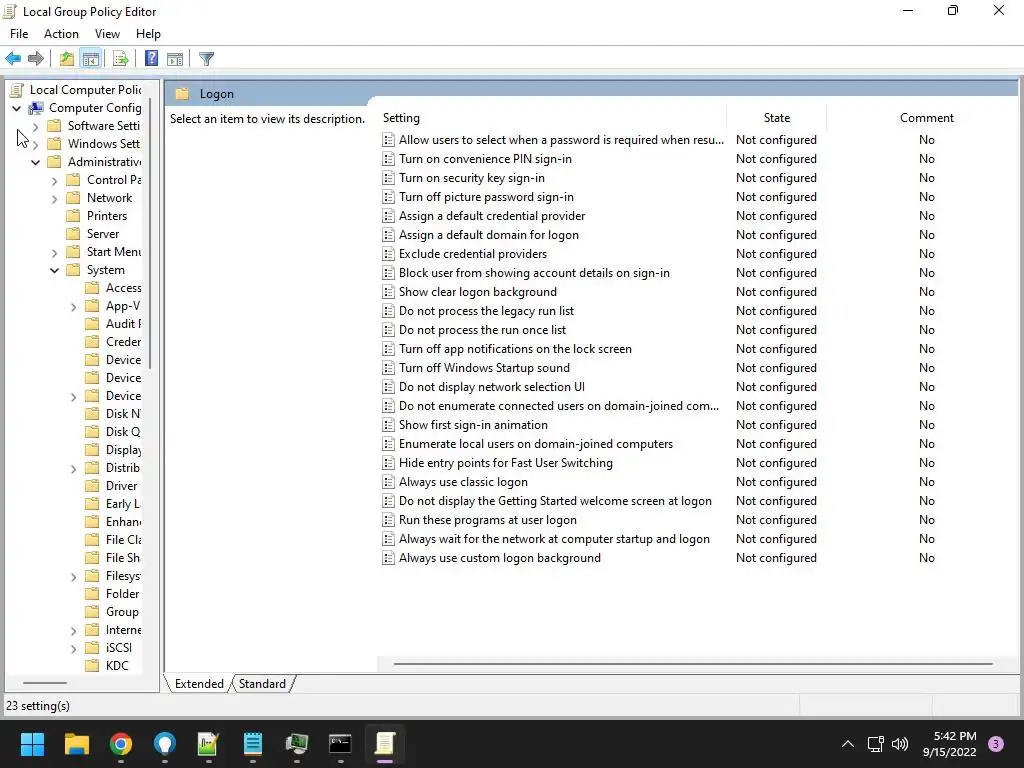
Task: Click the horizontal scrollbar of settings list
Action: (693, 664)
